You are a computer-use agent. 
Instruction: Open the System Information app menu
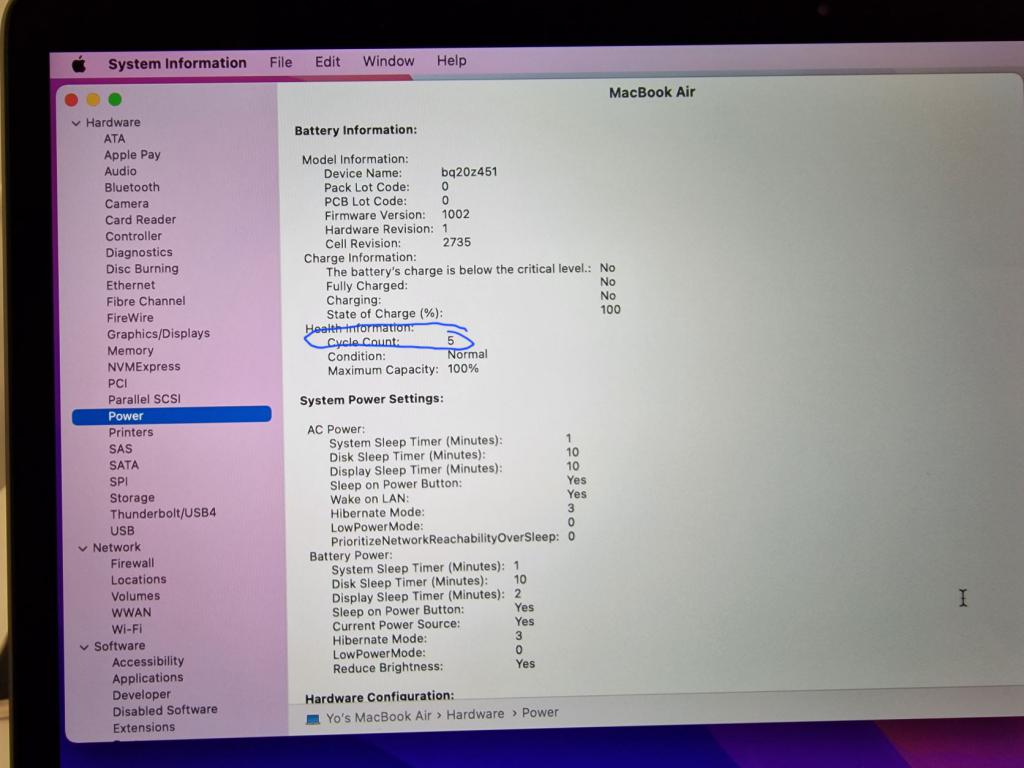(x=177, y=63)
